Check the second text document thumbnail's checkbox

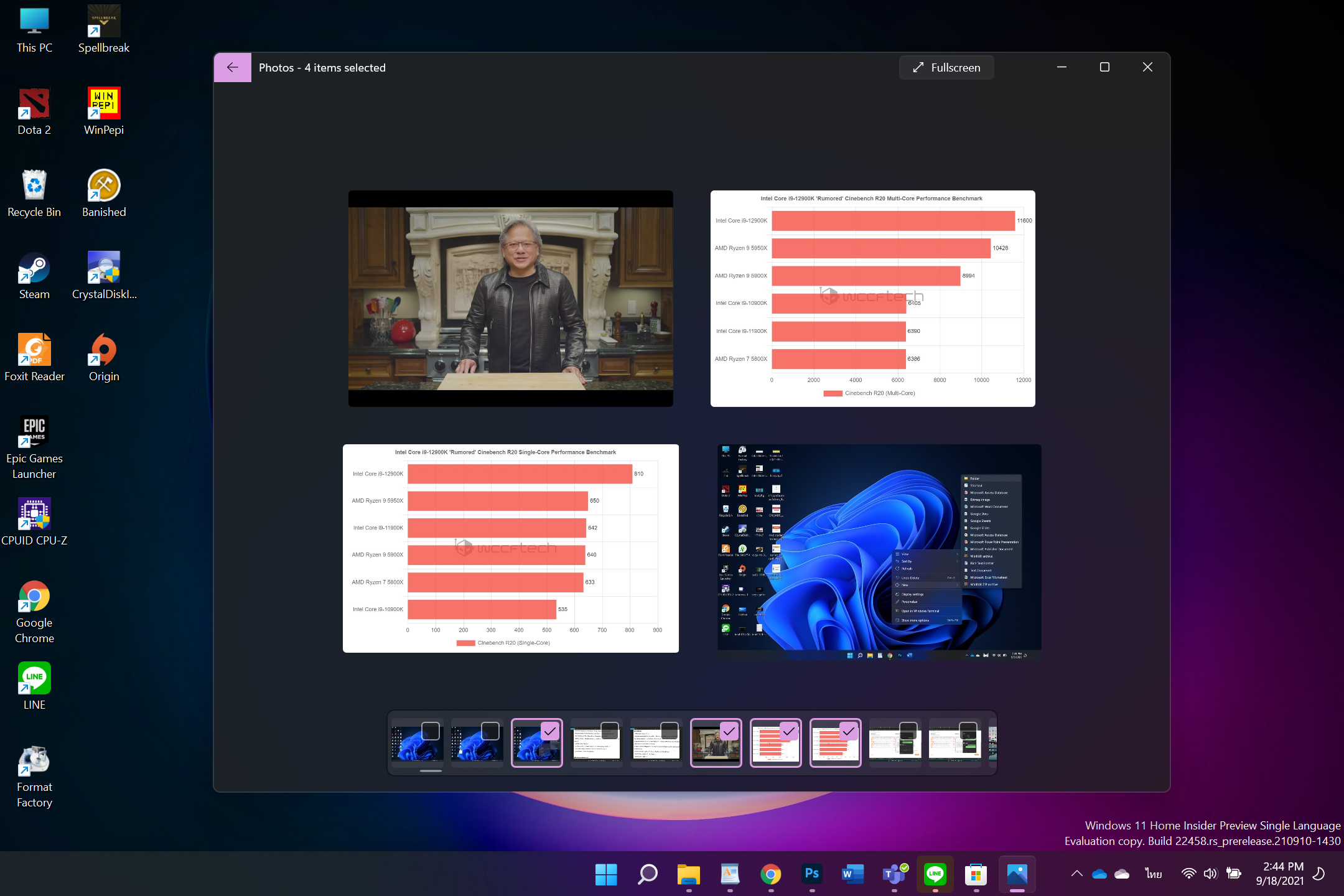pos(669,730)
